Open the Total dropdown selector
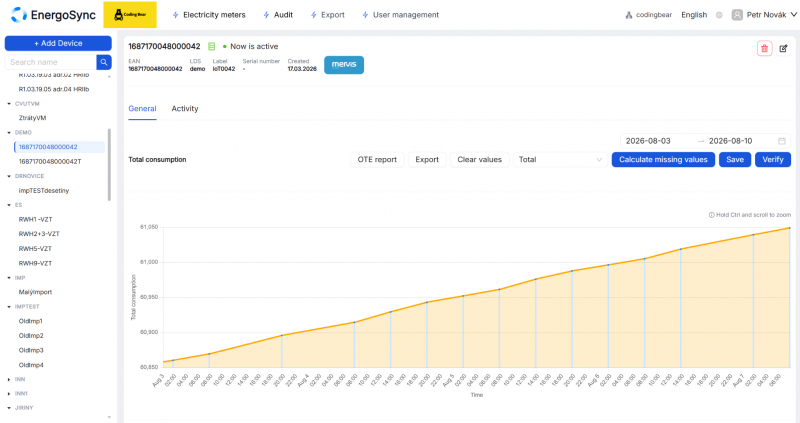The image size is (800, 423). [x=560, y=160]
